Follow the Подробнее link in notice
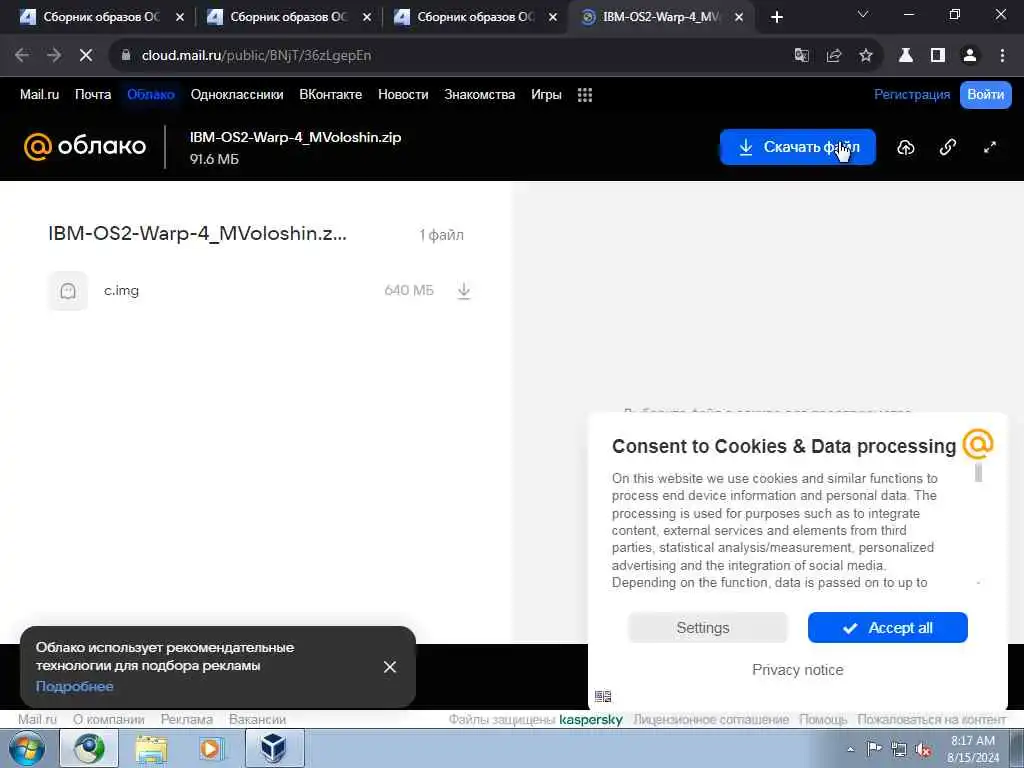Viewport: 1024px width, 768px height. [74, 686]
